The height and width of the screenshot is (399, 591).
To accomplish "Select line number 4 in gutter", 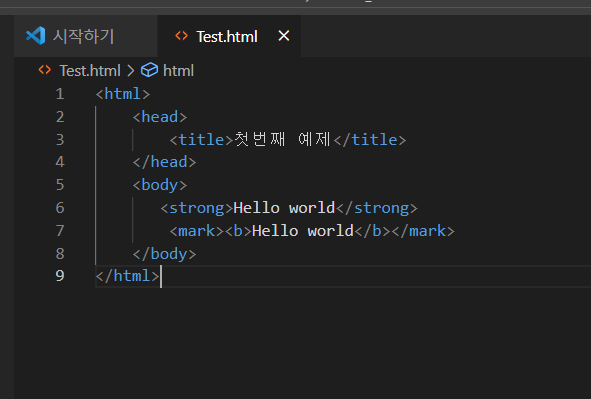I will (x=60, y=162).
